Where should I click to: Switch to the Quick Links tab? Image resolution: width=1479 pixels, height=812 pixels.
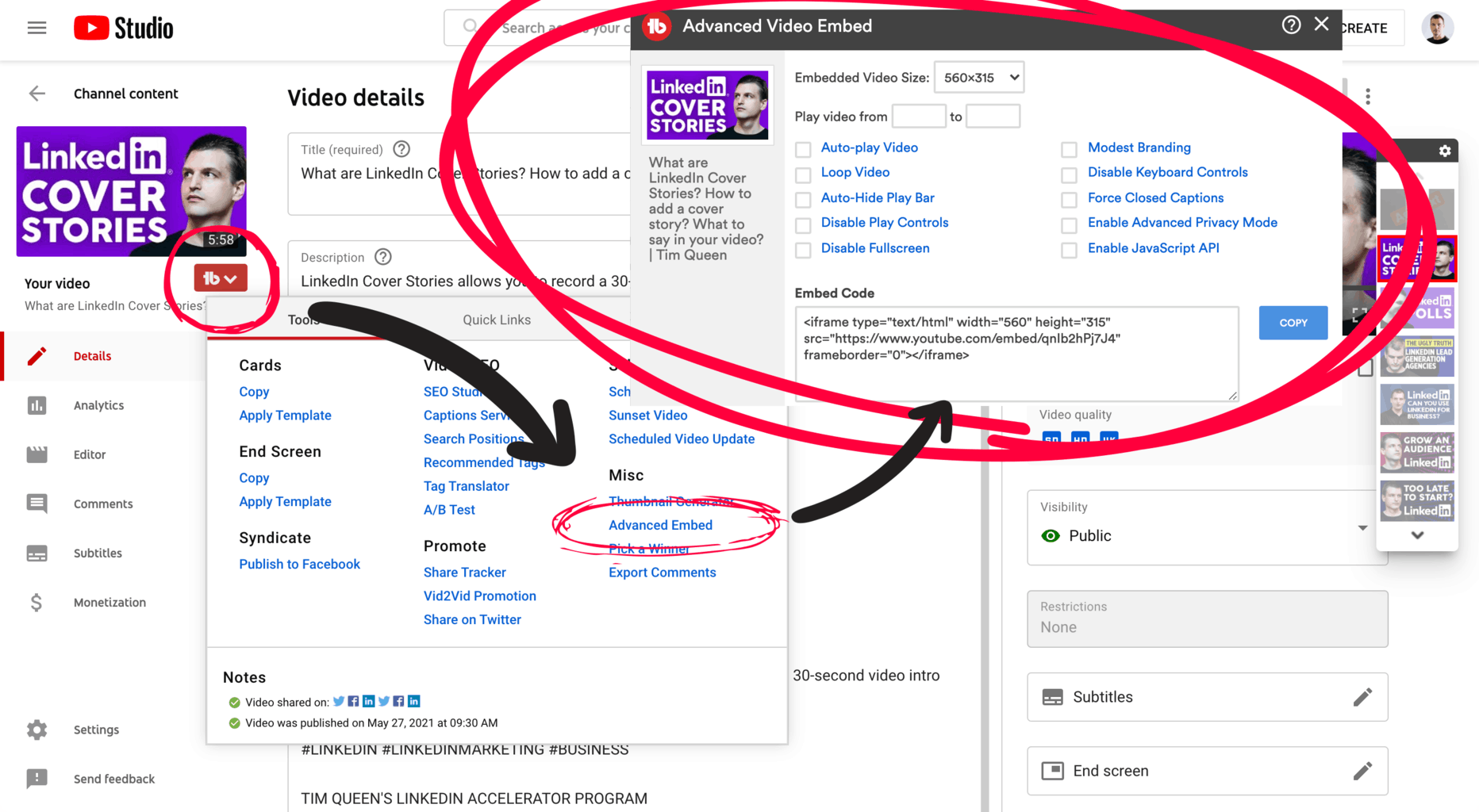coord(497,320)
